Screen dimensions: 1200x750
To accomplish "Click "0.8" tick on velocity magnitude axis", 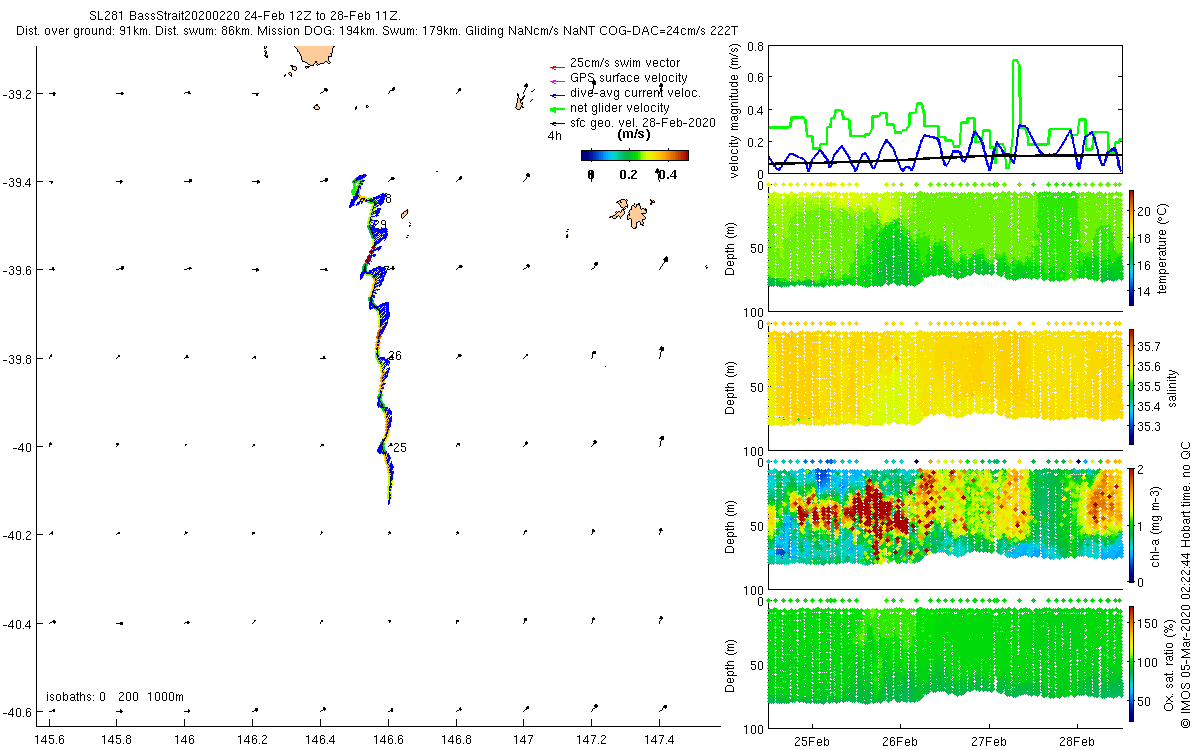I will [756, 47].
